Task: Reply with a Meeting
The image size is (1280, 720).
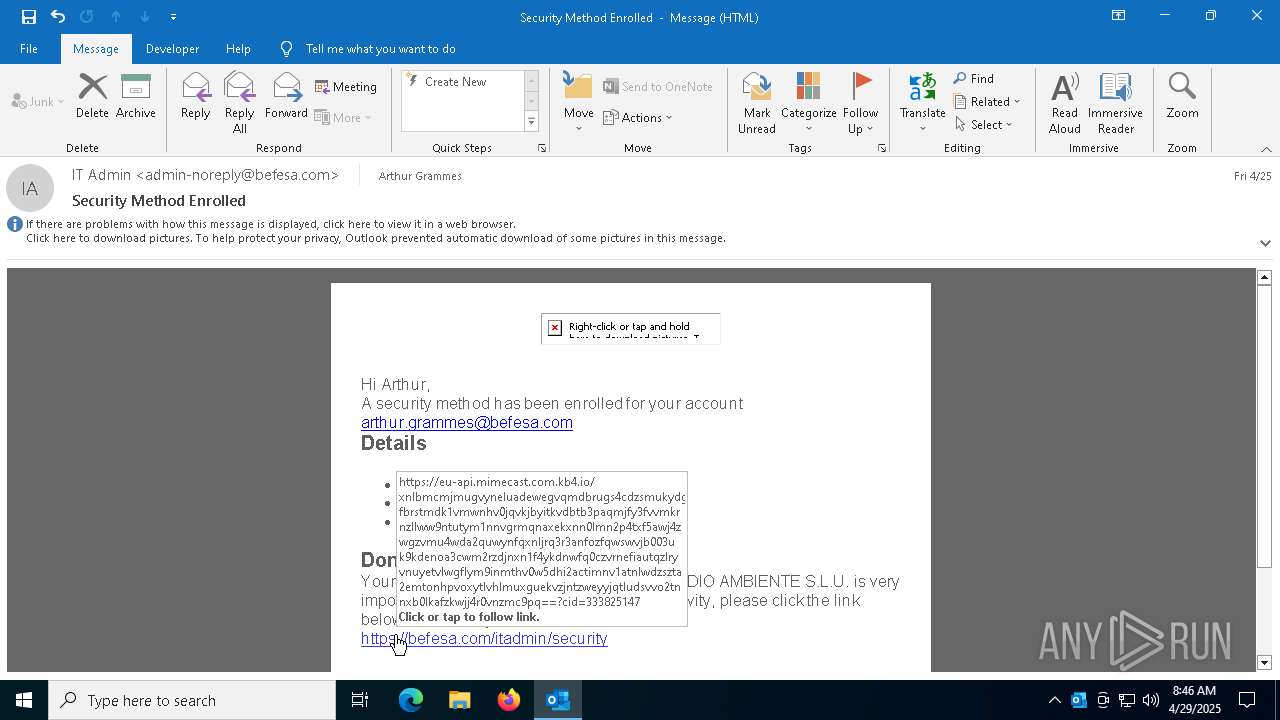Action: pos(346,87)
